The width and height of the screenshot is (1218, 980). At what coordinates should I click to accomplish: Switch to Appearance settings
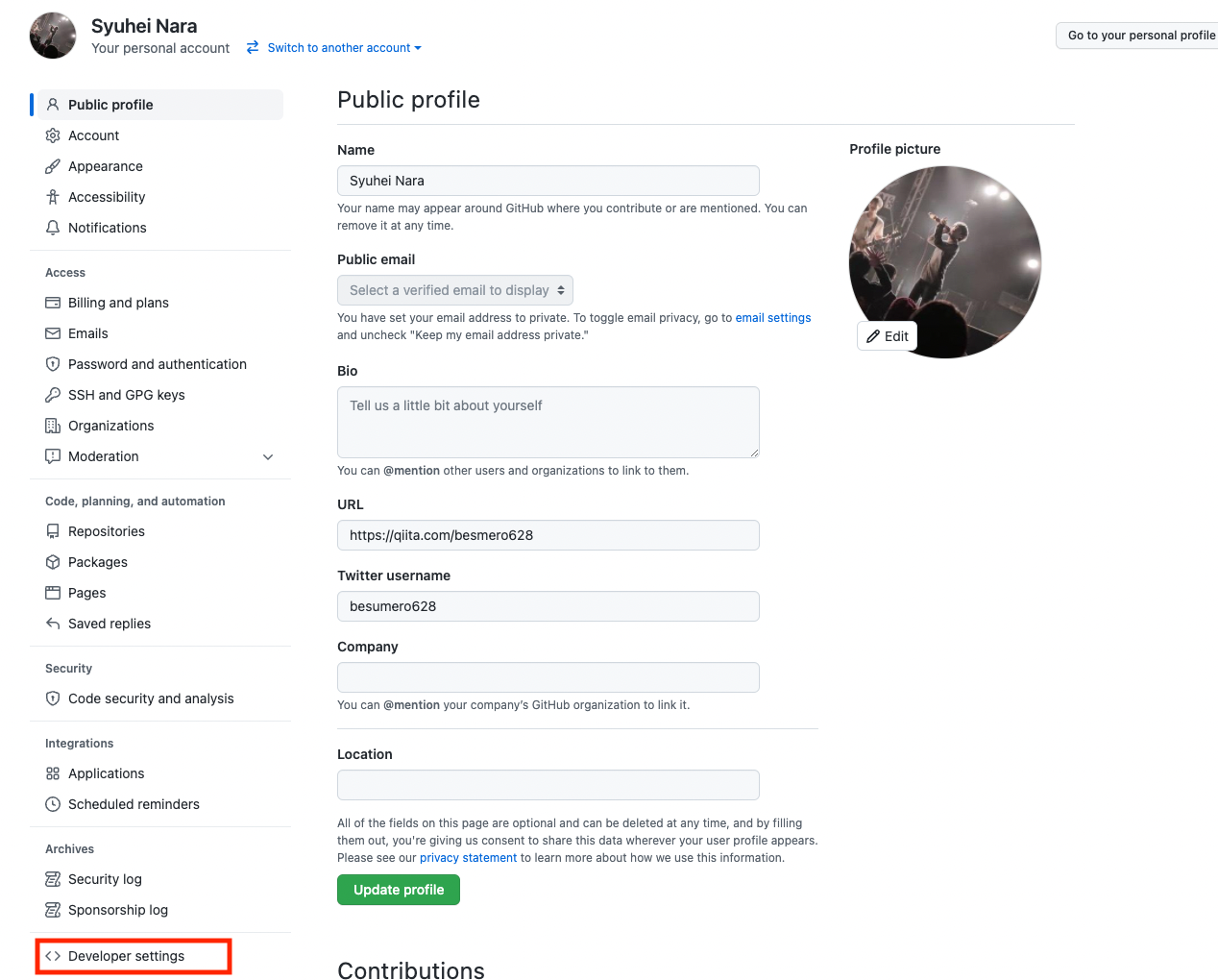(104, 166)
